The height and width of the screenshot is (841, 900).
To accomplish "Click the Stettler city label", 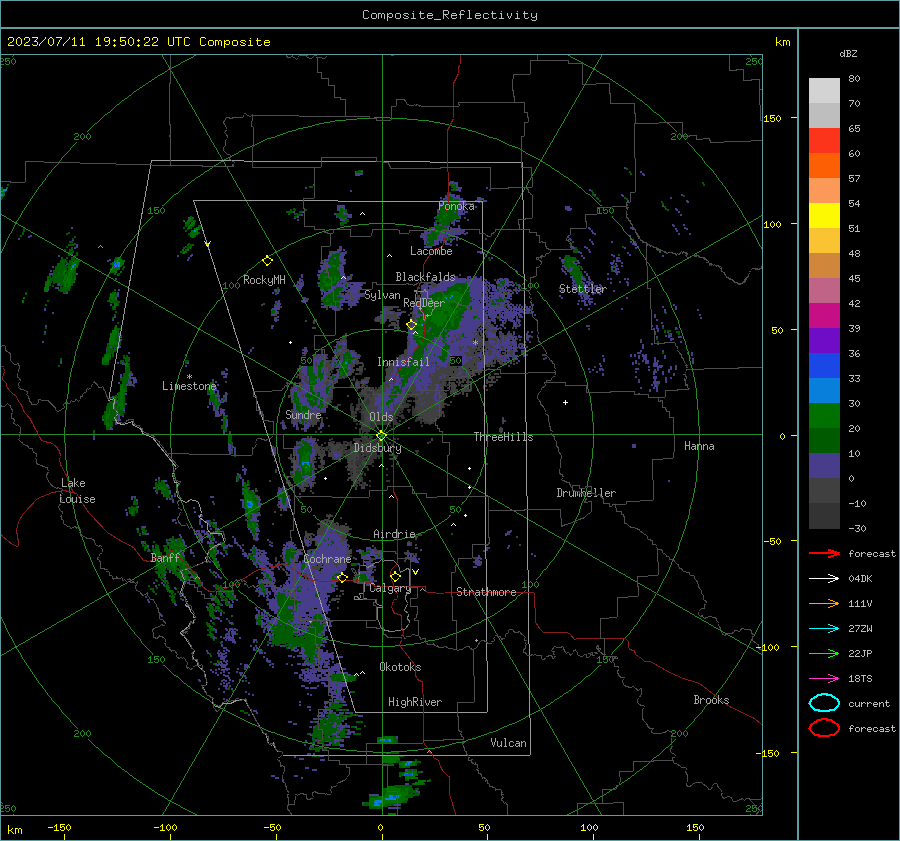I will click(583, 289).
